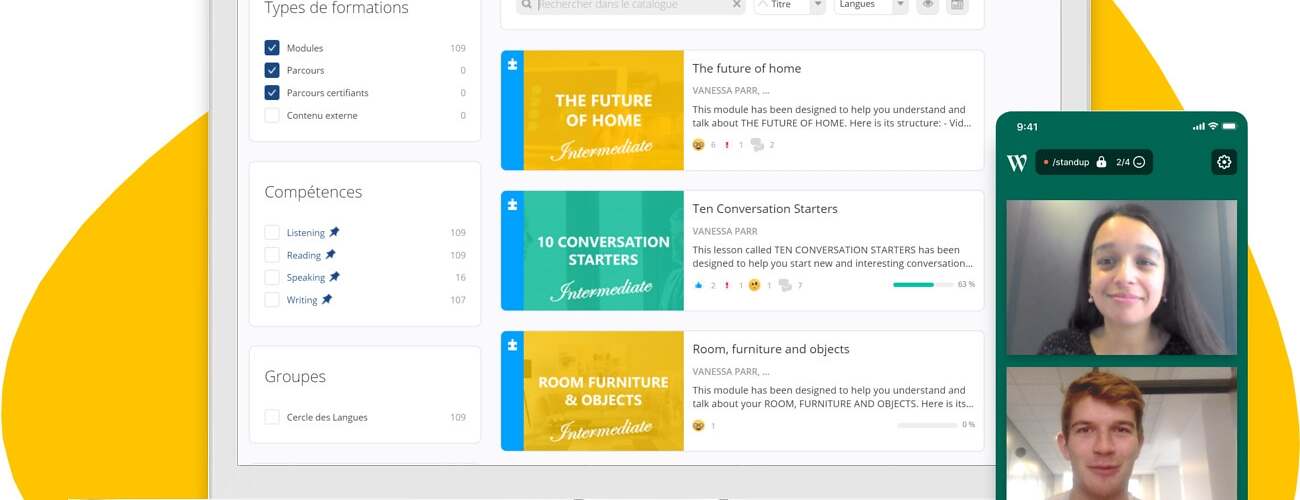
Task: Click red exclamation icon on The future of home
Action: (x=727, y=145)
